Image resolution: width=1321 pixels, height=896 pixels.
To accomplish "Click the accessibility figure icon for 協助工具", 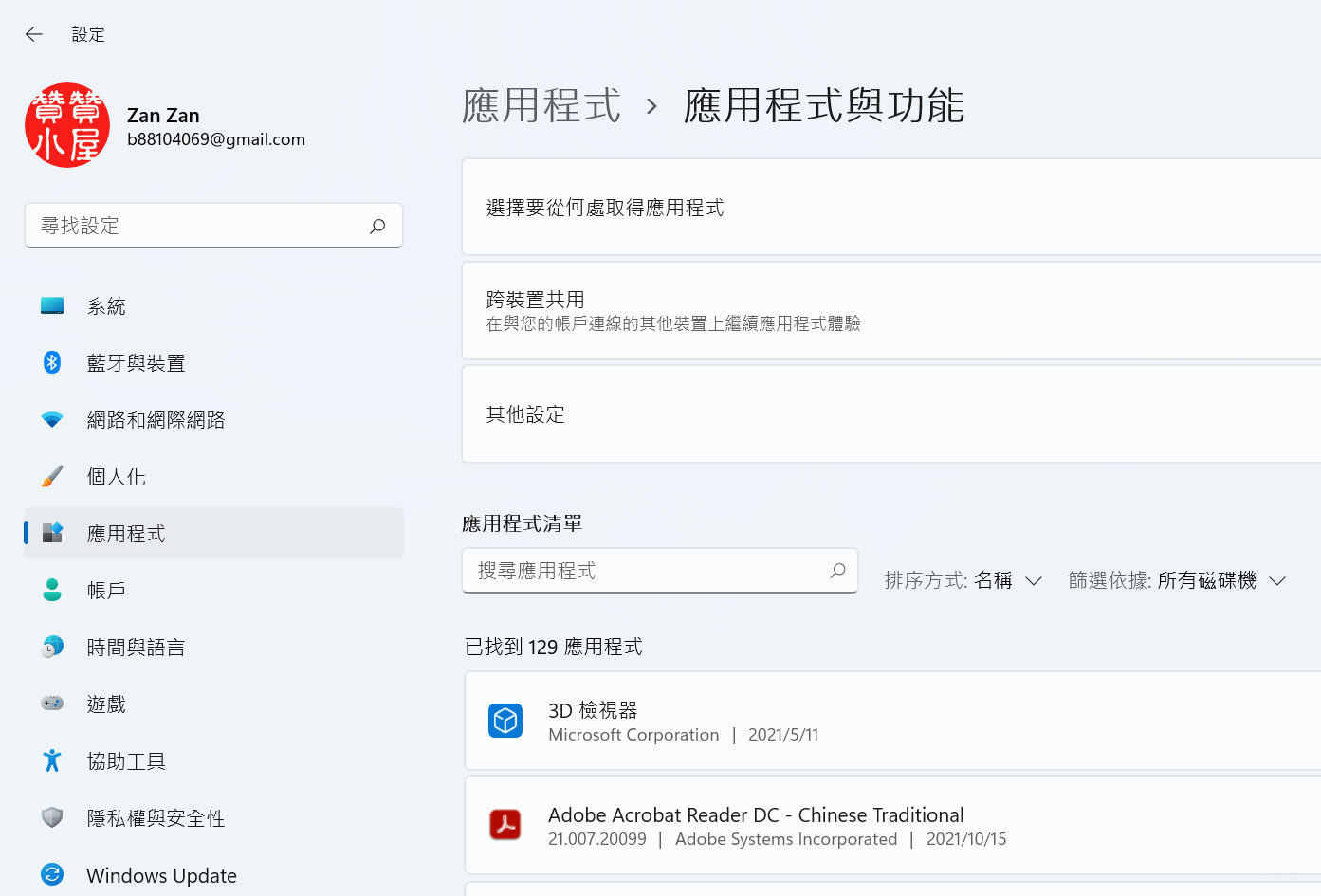I will pos(52,761).
